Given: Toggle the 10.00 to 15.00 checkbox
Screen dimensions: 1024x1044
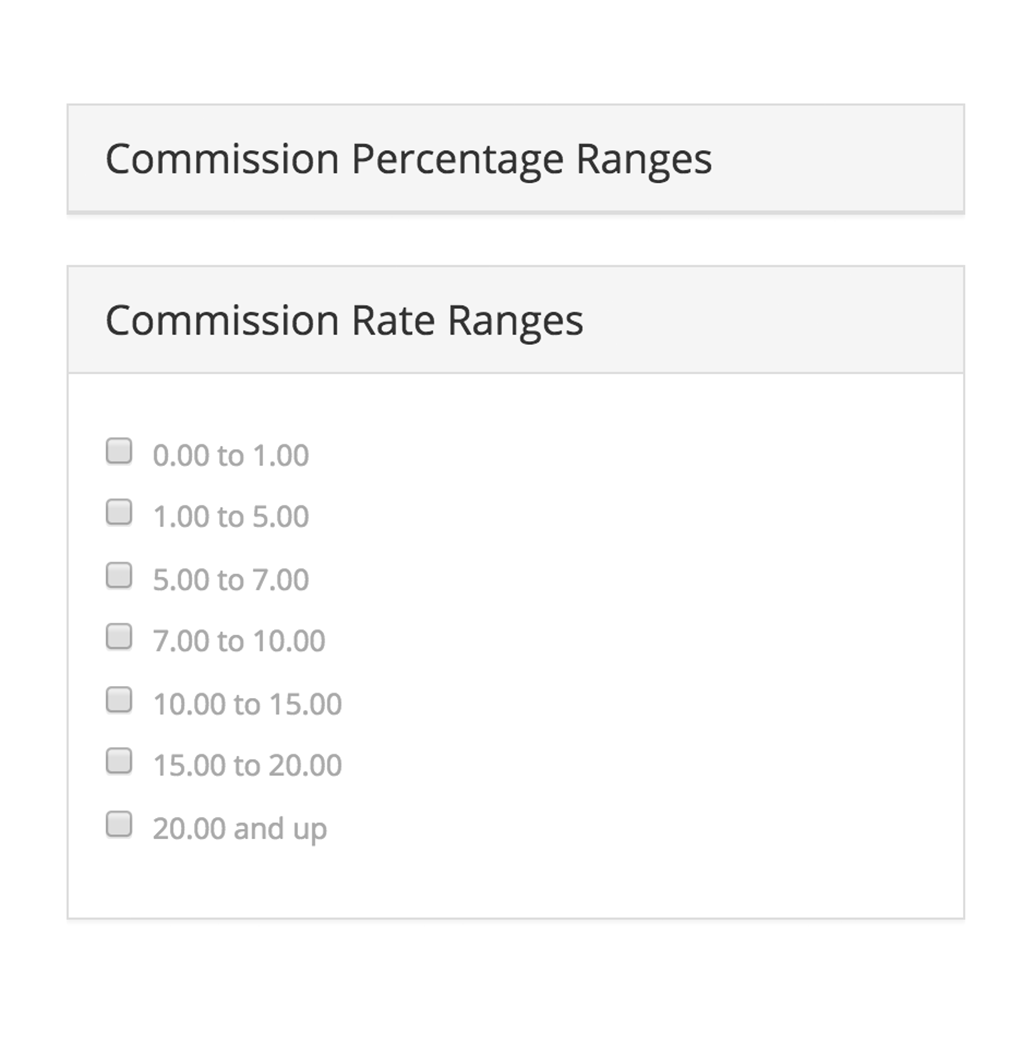Looking at the screenshot, I should (119, 700).
